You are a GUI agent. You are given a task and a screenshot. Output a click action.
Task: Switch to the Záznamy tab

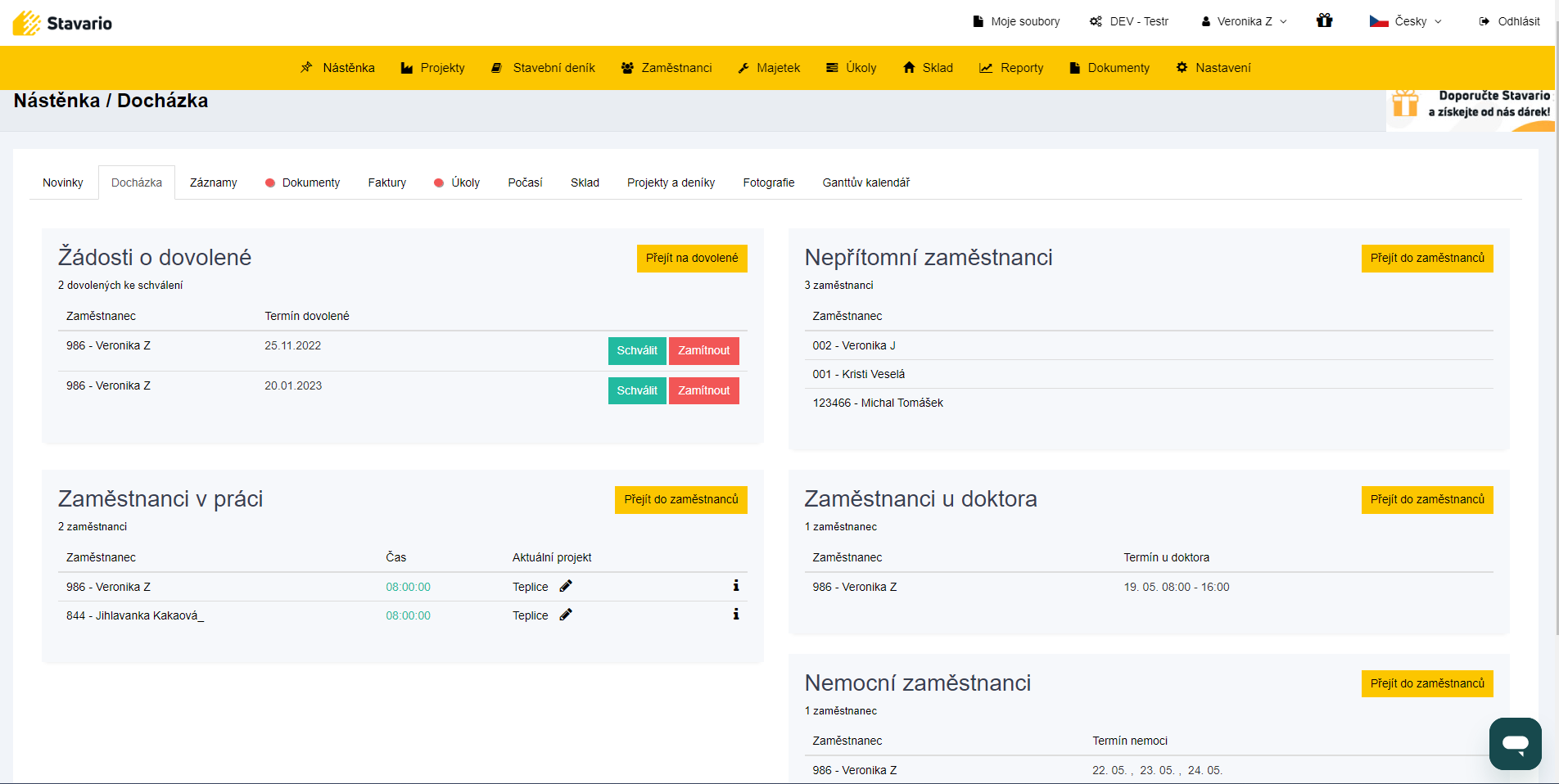pyautogui.click(x=213, y=182)
